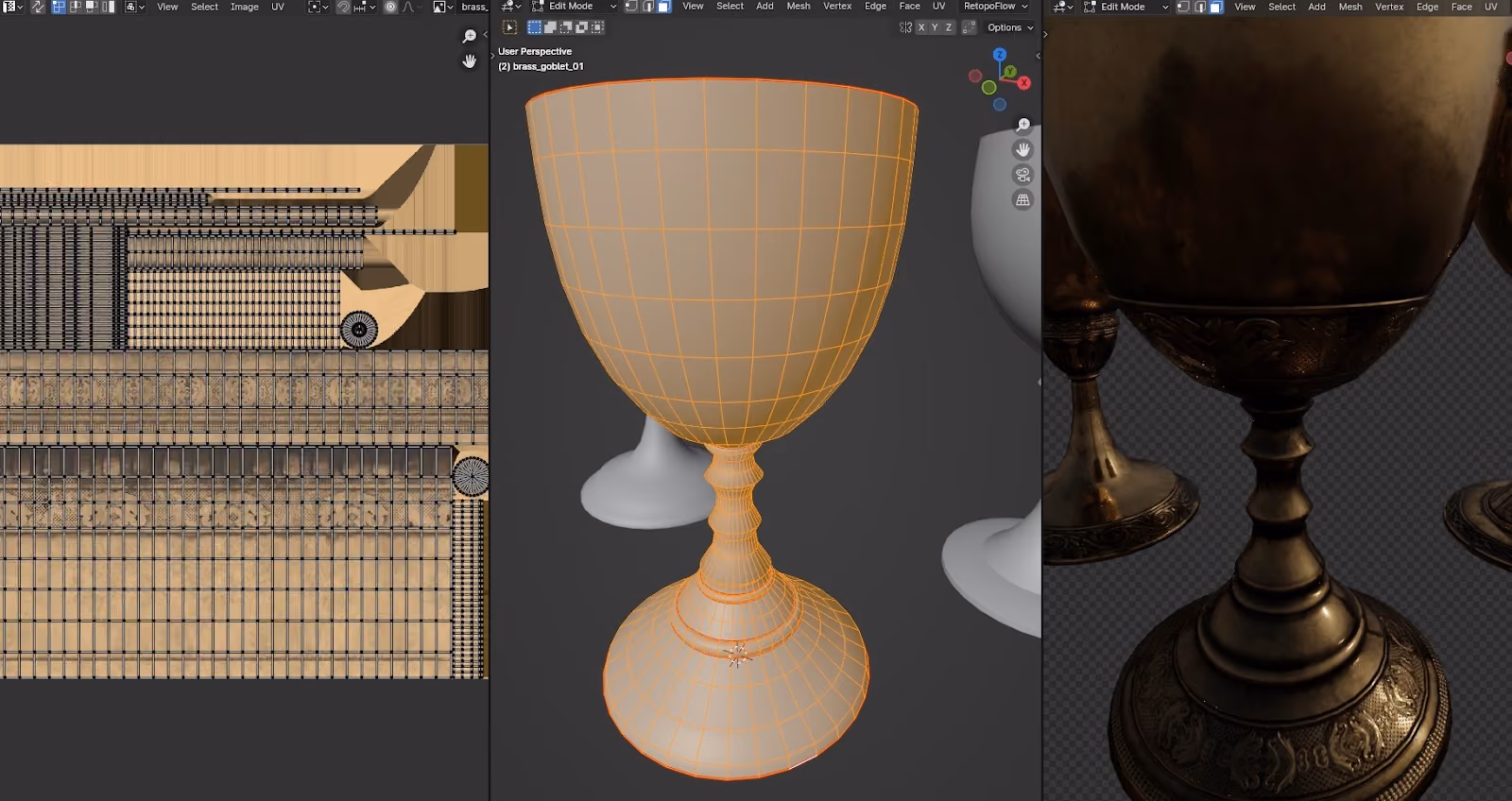Select face select mode in center viewport header
Screen dimensions: 1512x801
pyautogui.click(x=664, y=7)
